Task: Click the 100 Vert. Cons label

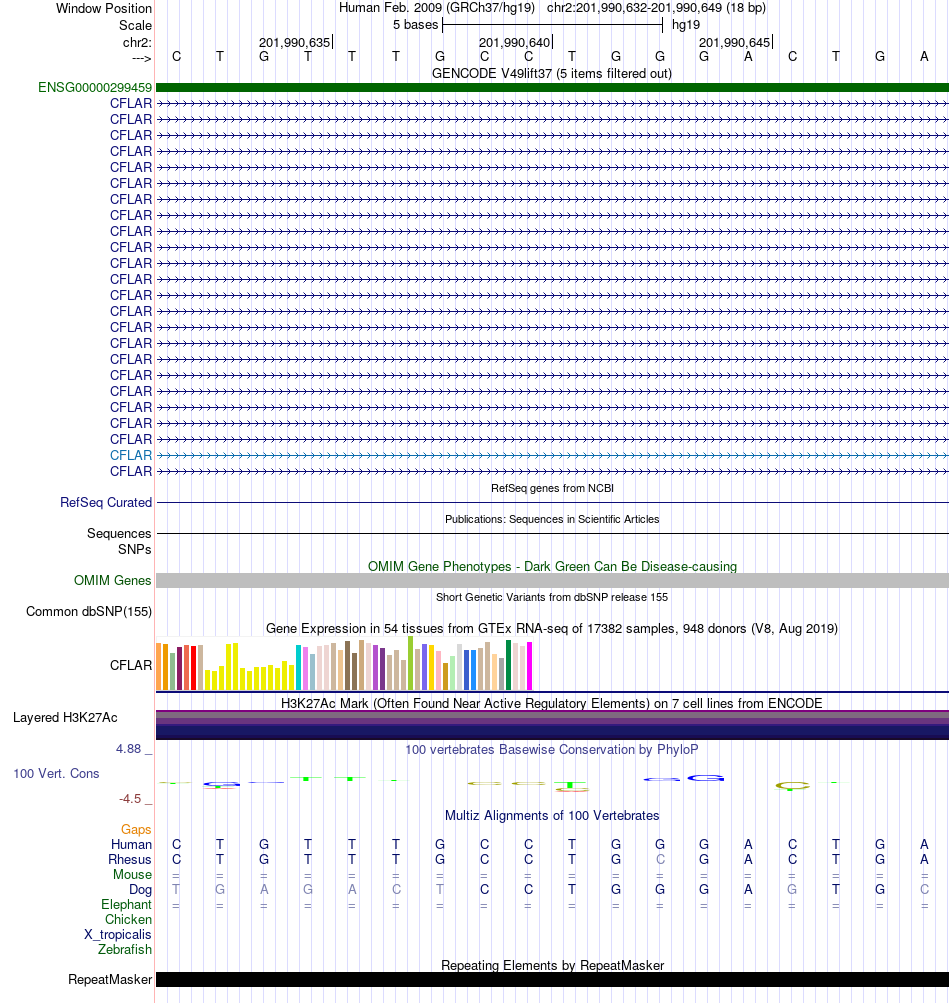Action: [56, 773]
